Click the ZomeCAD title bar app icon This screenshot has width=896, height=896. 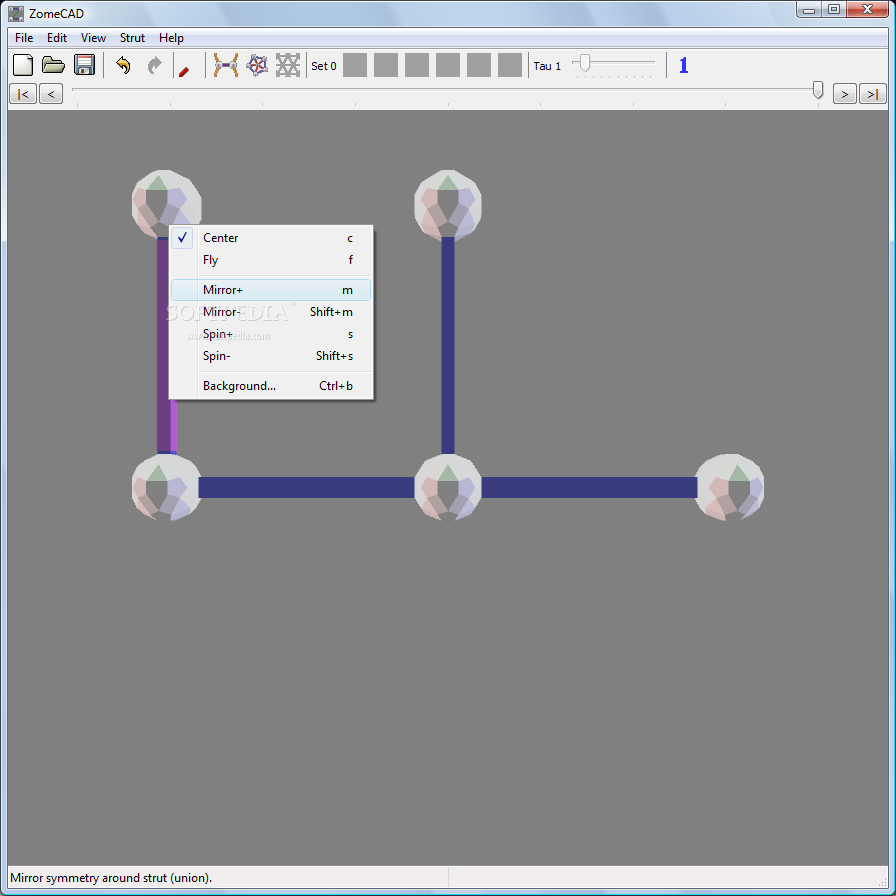coord(16,13)
